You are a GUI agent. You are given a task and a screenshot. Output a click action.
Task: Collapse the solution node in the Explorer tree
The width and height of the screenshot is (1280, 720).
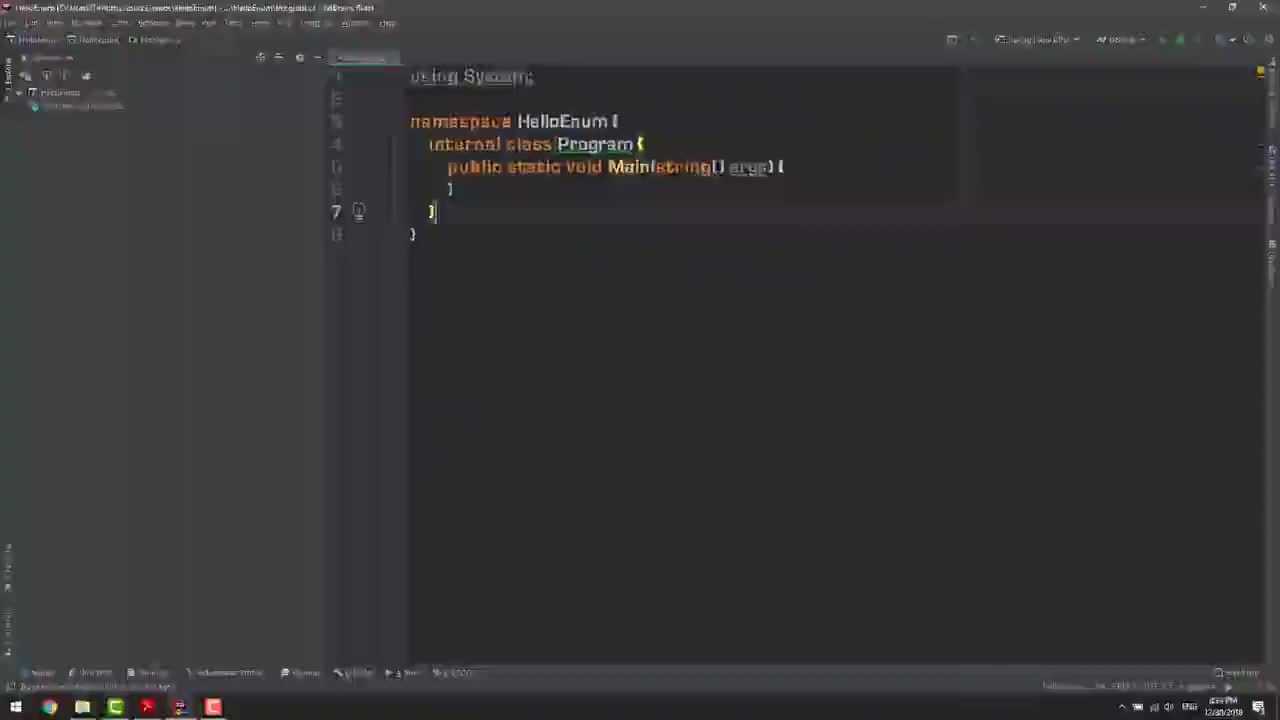point(19,92)
